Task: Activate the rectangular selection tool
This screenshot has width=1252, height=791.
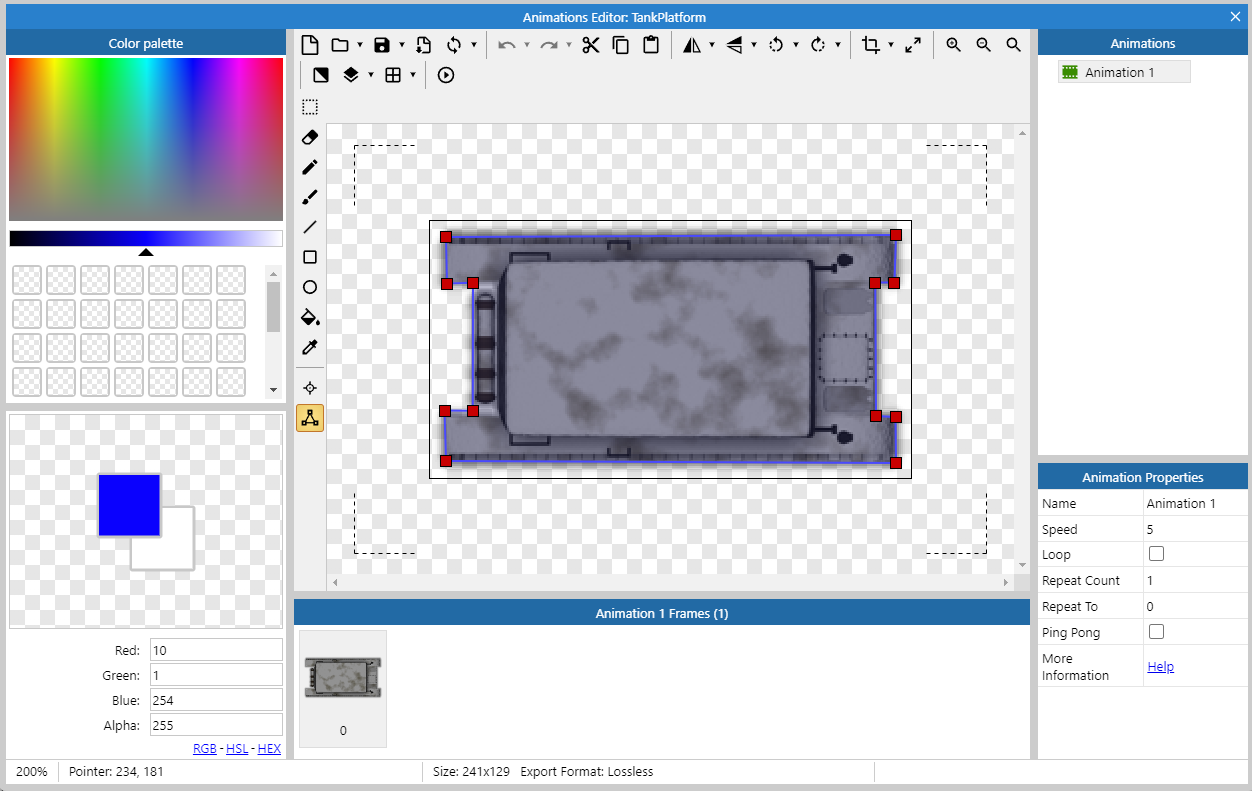Action: pyautogui.click(x=309, y=107)
